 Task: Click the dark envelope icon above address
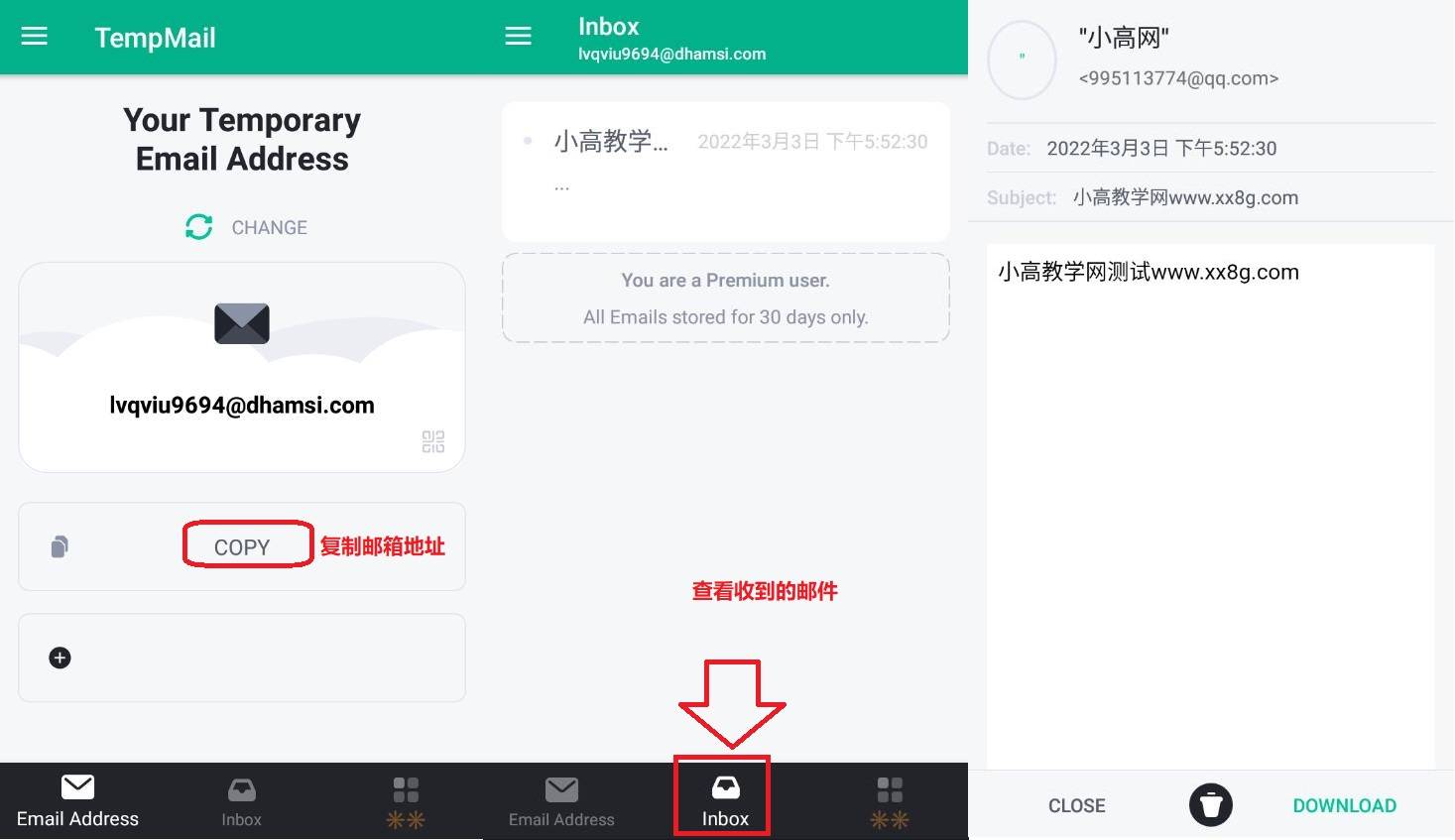point(242,323)
